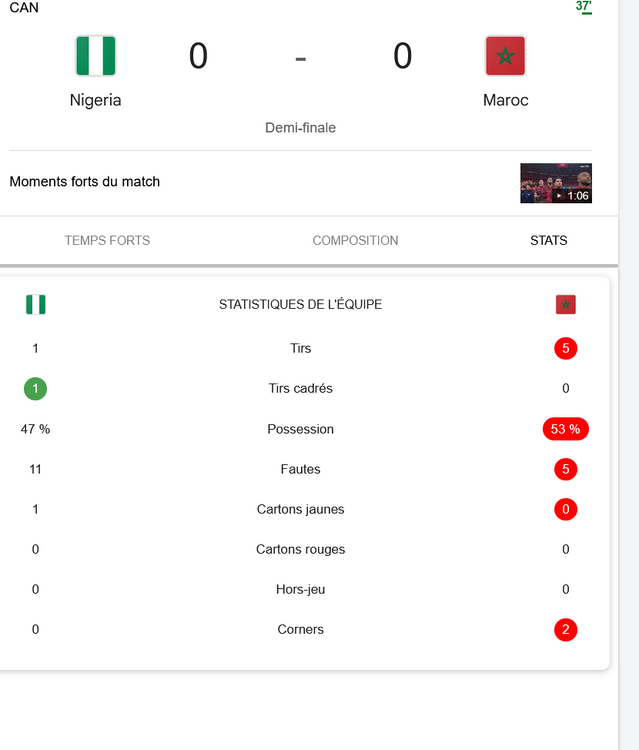Click the 37' live match minute indicator

(x=584, y=7)
